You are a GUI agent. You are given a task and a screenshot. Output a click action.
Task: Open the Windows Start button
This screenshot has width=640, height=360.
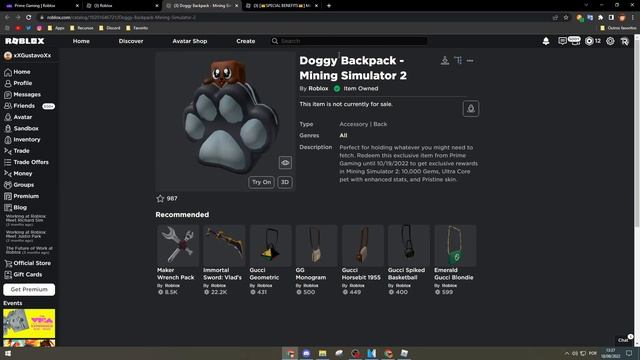pos(7,353)
